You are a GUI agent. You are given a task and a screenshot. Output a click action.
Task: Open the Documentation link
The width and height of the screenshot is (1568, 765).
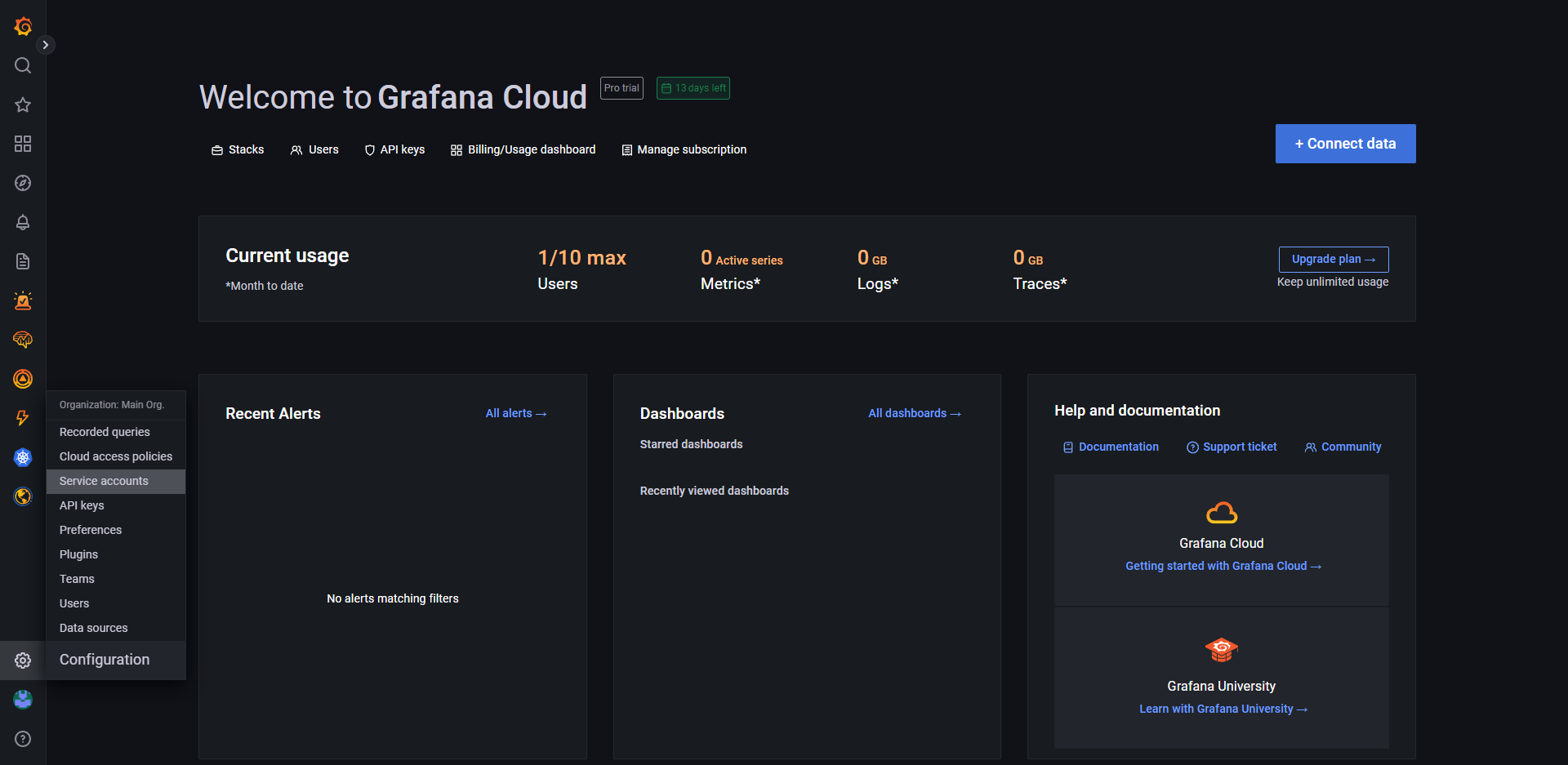1111,447
